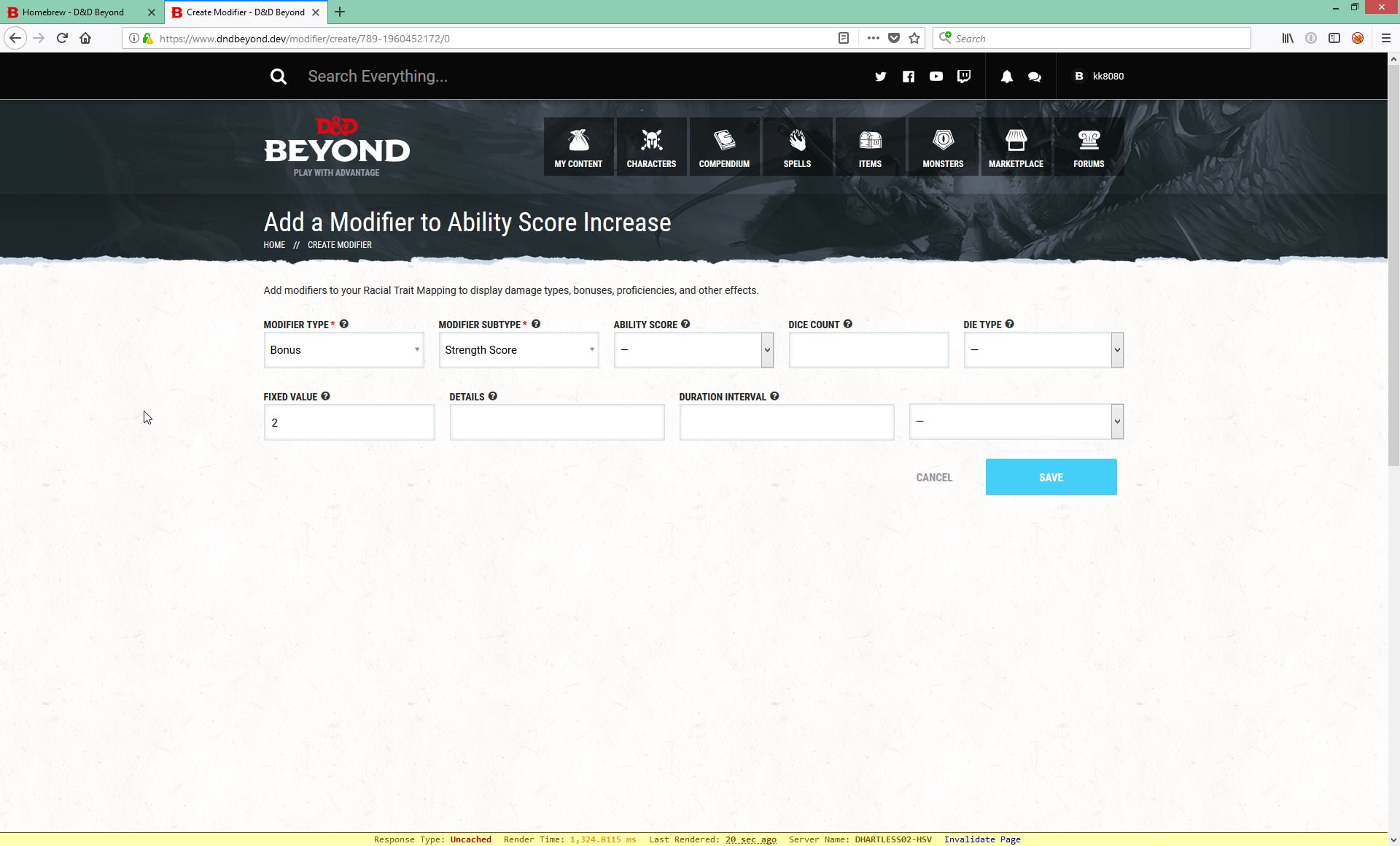Screen dimensions: 1400x846
Task: Select the Create Modifier - D&D Beyond tab
Action: tap(245, 12)
